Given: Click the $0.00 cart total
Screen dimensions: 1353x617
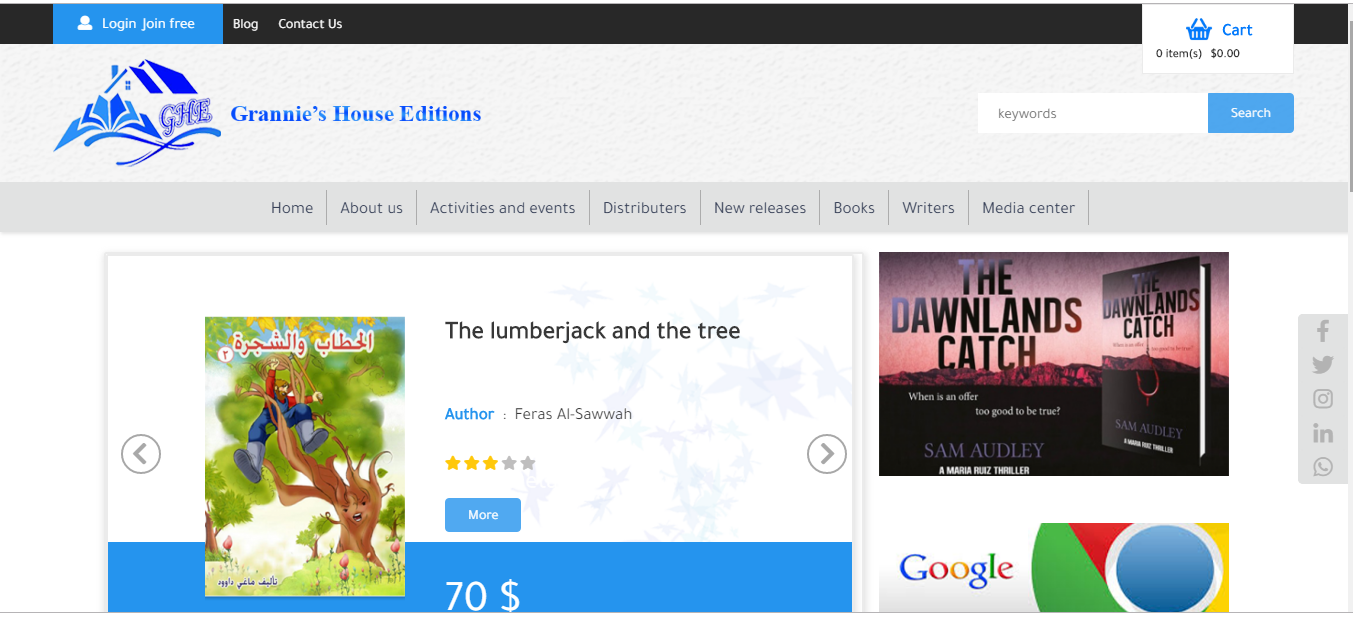Looking at the screenshot, I should pos(1225,54).
